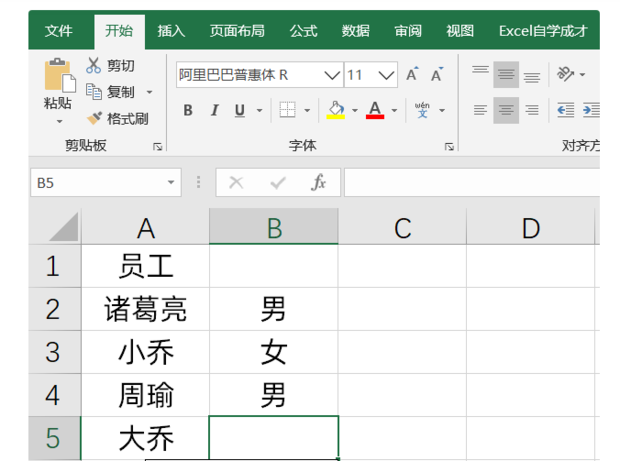Cut selection with the scissors icon

click(x=93, y=65)
